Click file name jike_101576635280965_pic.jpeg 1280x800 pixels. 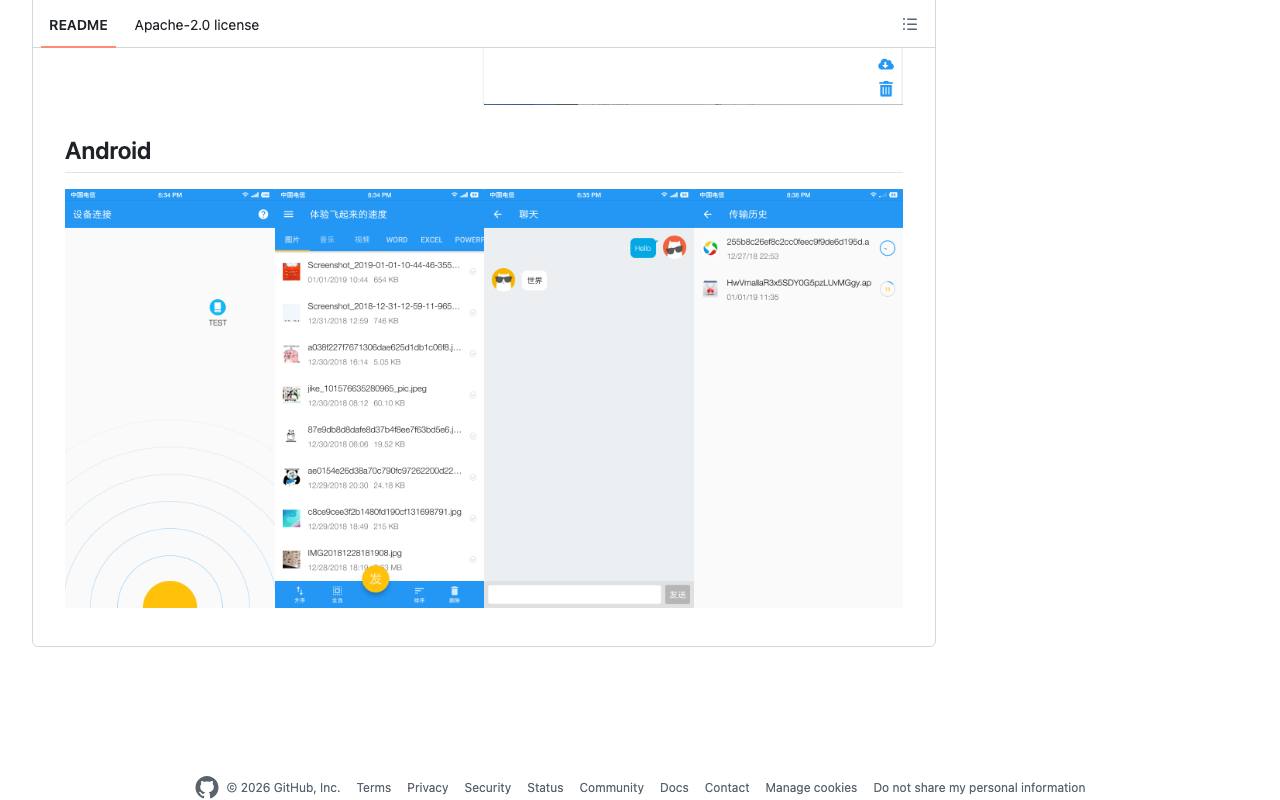(367, 388)
